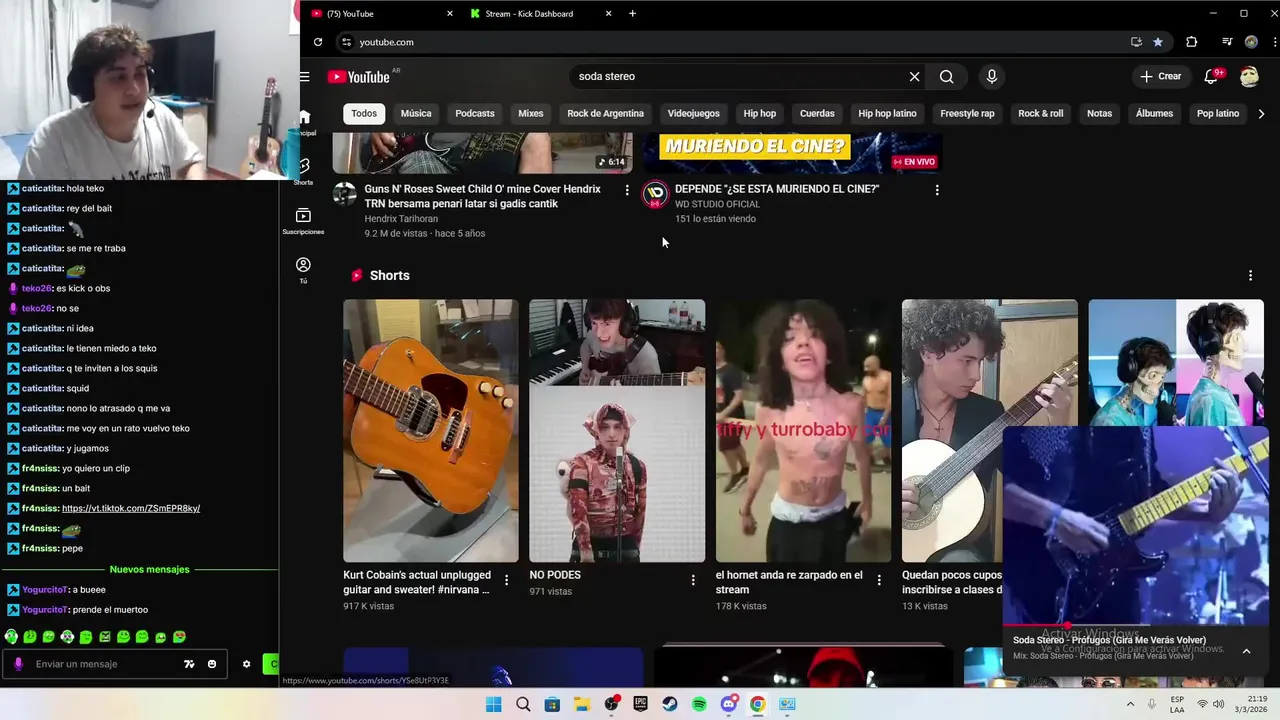Click the Soda Stereo Prófugos mini player video
The height and width of the screenshot is (720, 1280).
pyautogui.click(x=1135, y=526)
